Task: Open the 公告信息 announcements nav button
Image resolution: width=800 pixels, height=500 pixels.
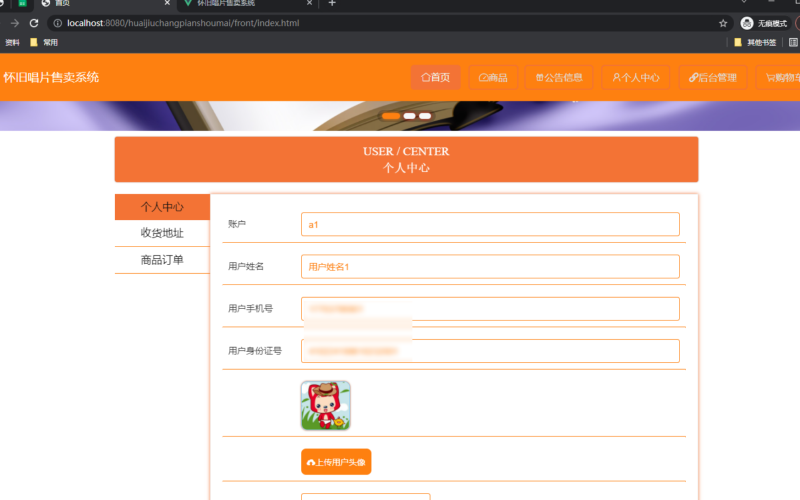Action: [x=559, y=78]
